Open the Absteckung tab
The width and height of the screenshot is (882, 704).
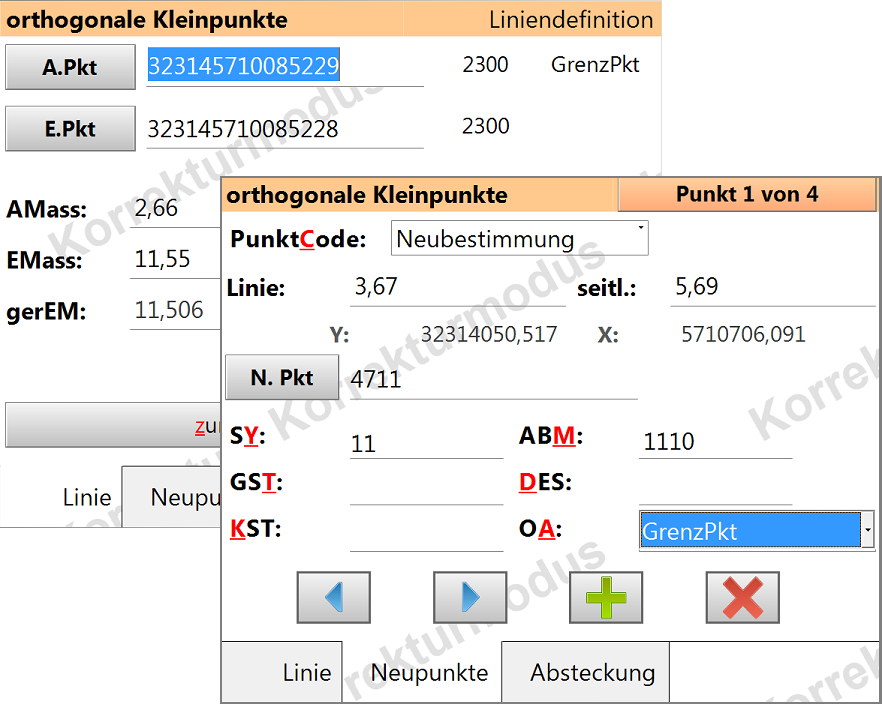click(x=586, y=672)
